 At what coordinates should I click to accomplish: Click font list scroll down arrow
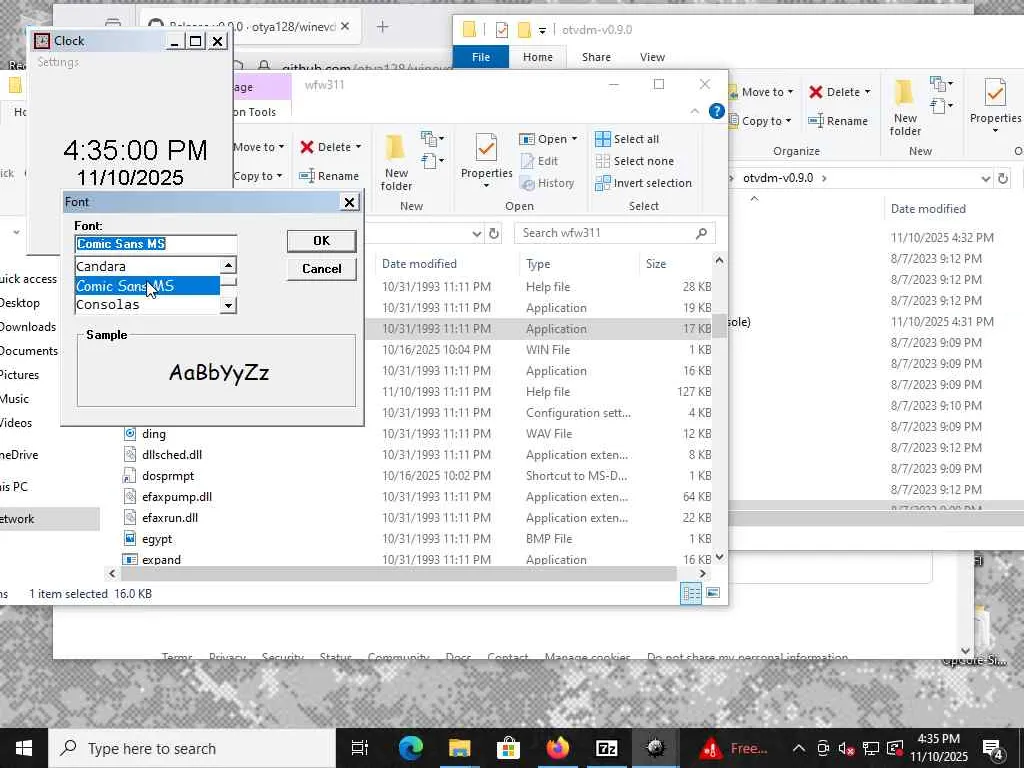[228, 305]
